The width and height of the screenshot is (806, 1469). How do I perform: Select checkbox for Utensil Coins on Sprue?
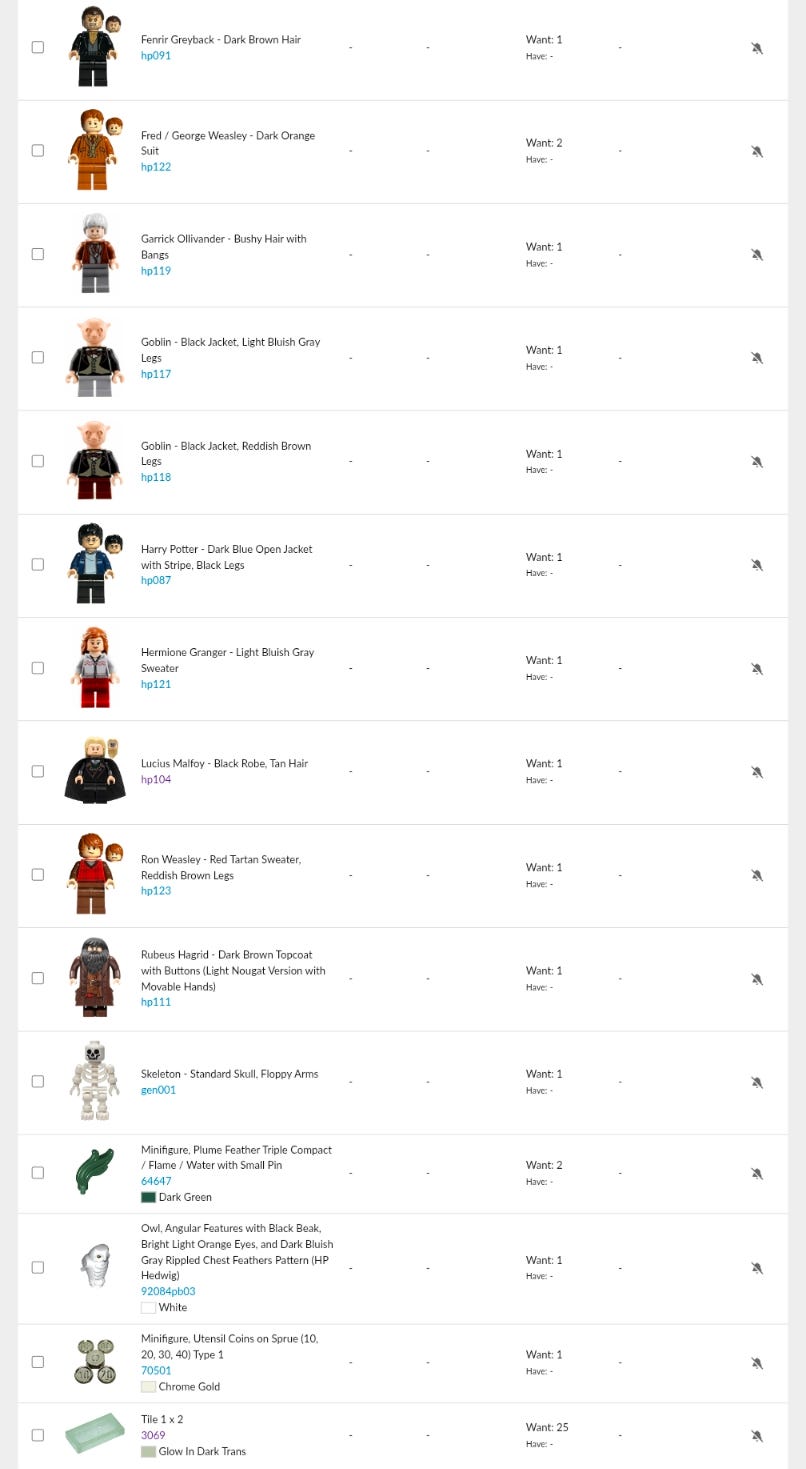click(x=38, y=1362)
